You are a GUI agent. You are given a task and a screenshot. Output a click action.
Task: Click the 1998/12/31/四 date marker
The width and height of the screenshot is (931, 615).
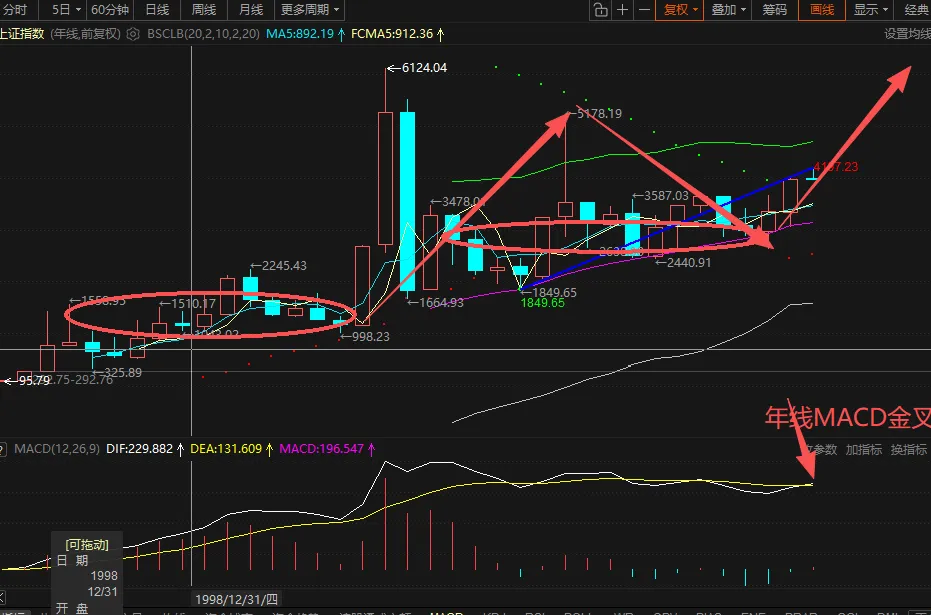click(236, 599)
